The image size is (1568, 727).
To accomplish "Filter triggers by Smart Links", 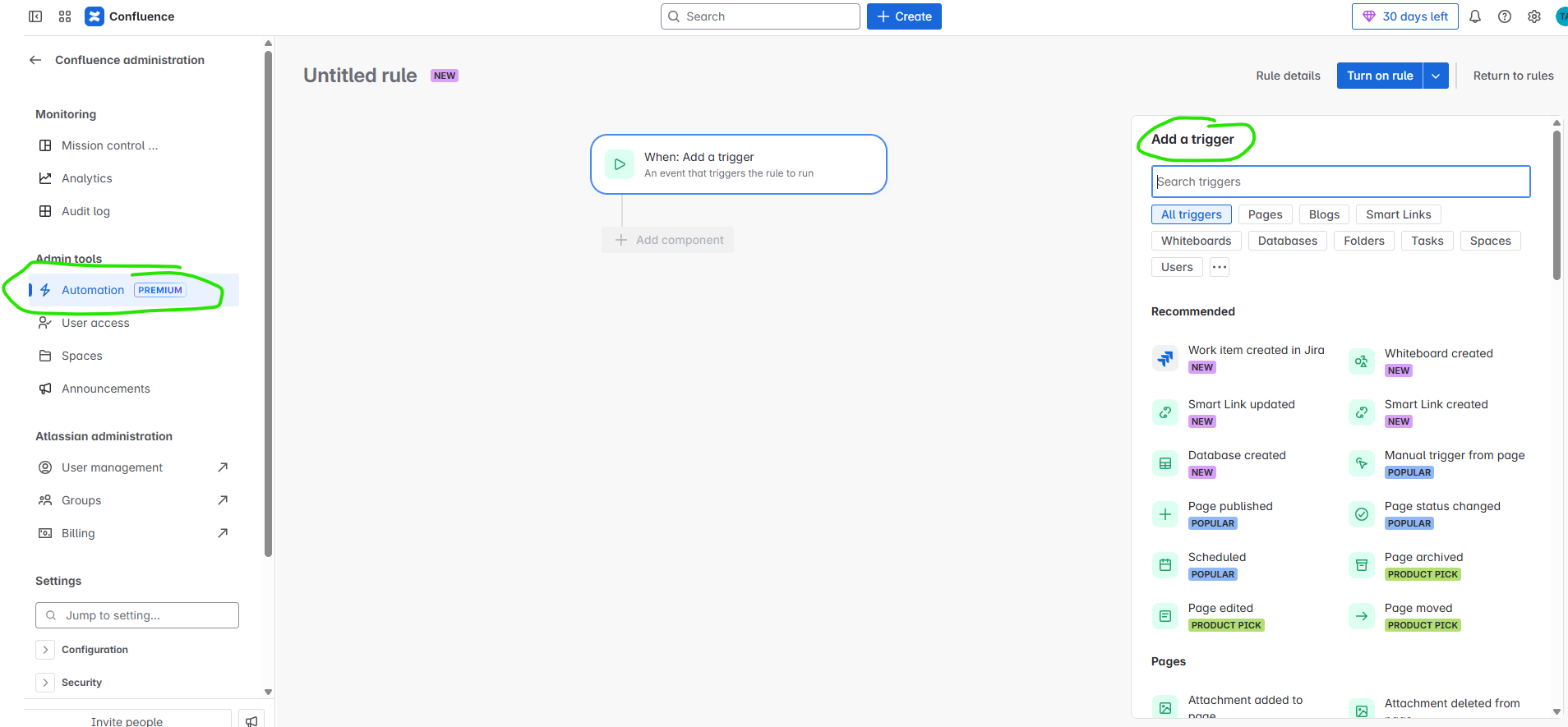I will tap(1399, 214).
